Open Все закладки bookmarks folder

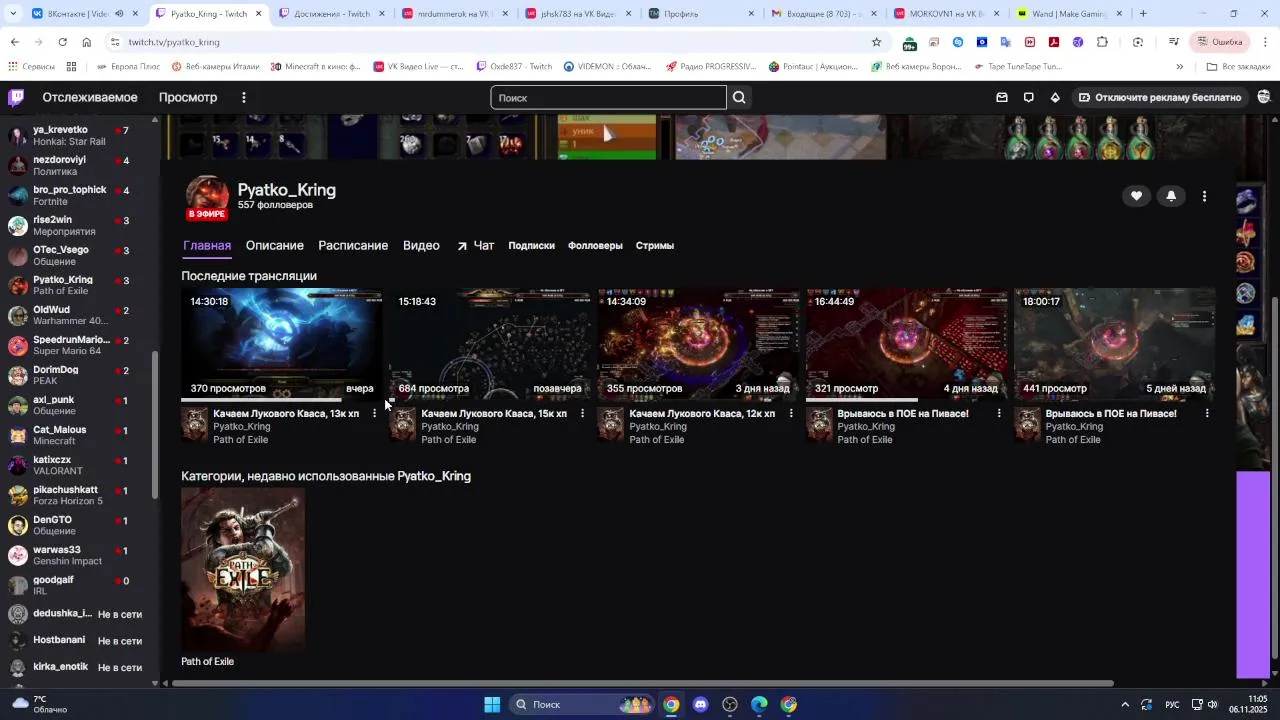(1238, 67)
